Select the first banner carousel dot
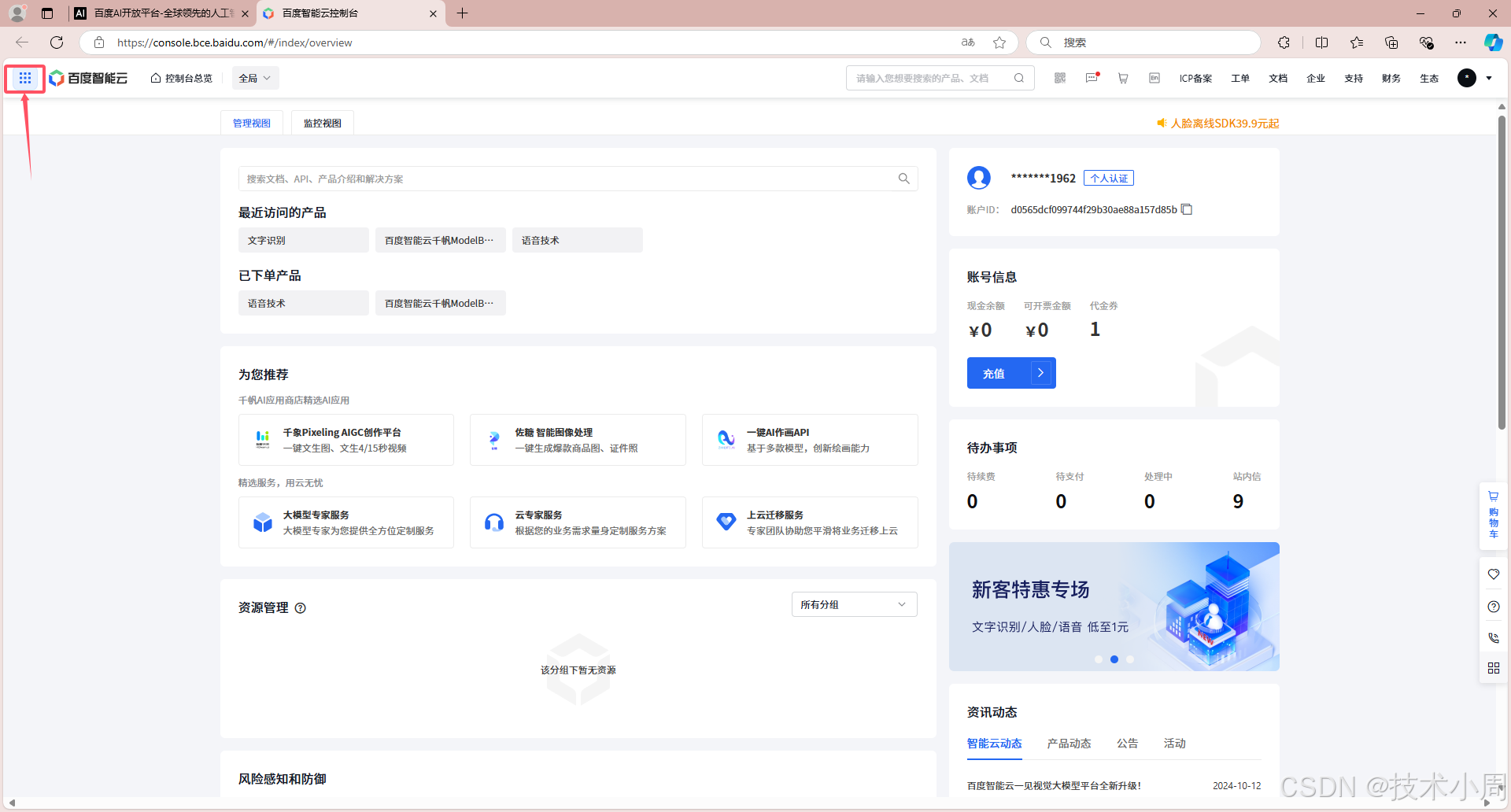1511x812 pixels. [x=1099, y=659]
